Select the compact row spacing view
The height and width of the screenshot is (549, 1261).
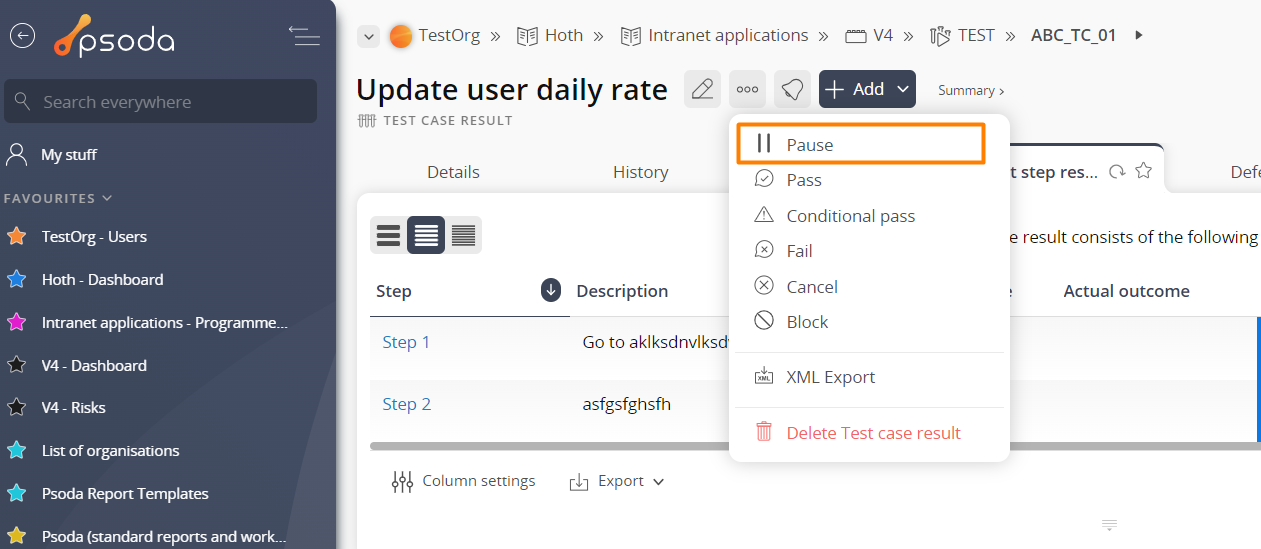point(463,235)
